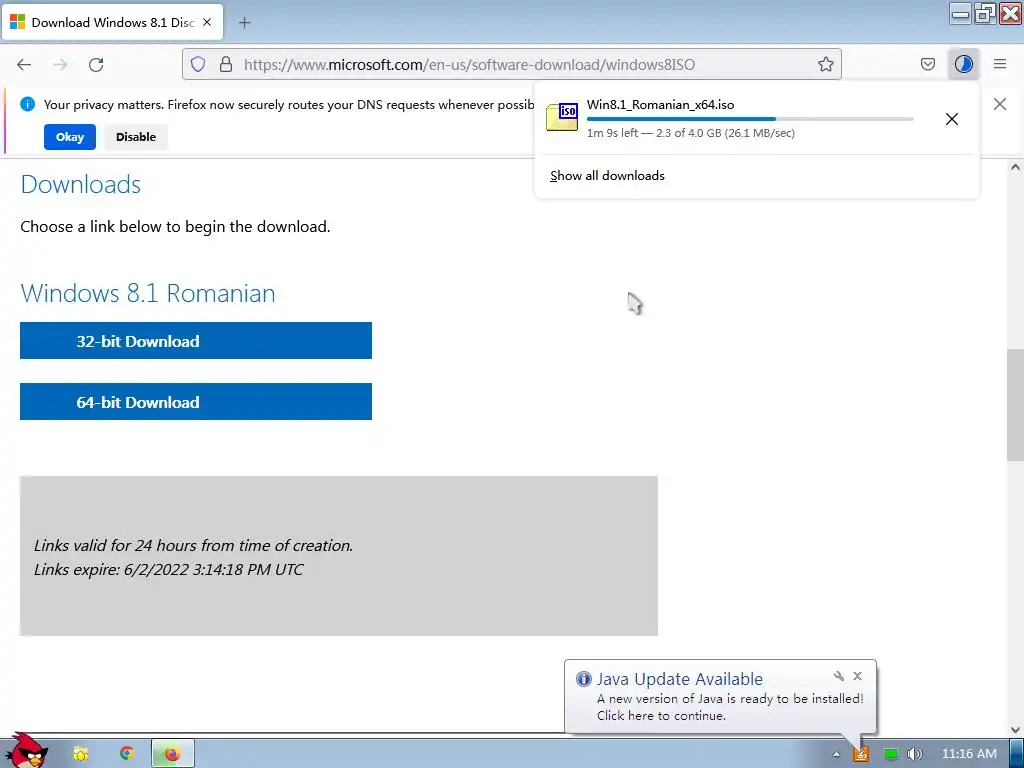Bookmark this page with the star icon
The height and width of the screenshot is (768, 1024).
(825, 64)
